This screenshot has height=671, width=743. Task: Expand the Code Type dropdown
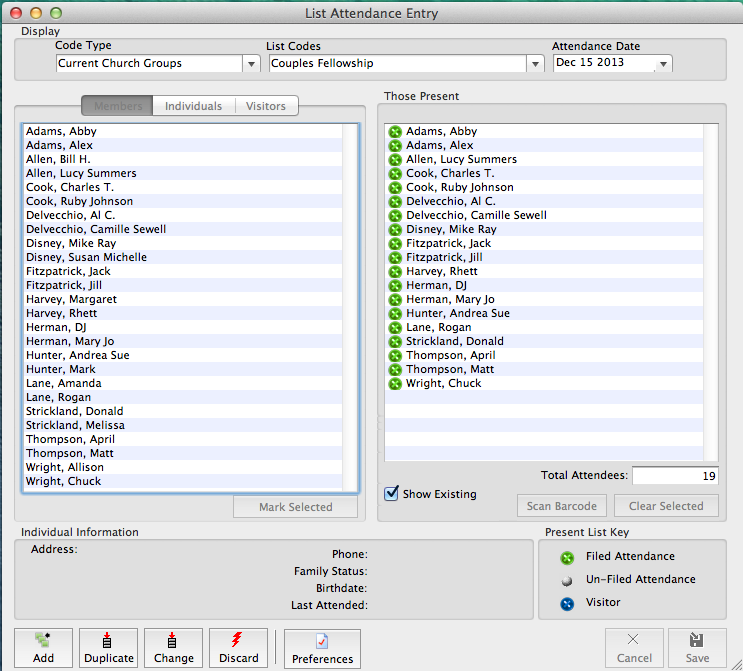[250, 64]
